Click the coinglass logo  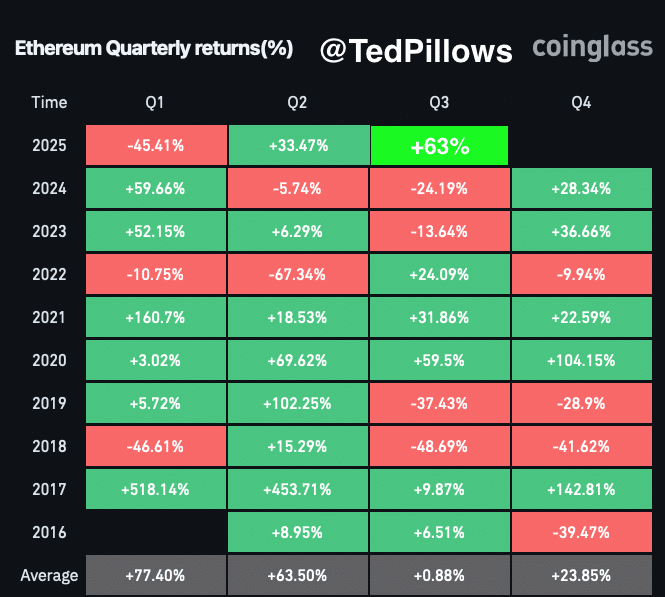pyautogui.click(x=592, y=47)
